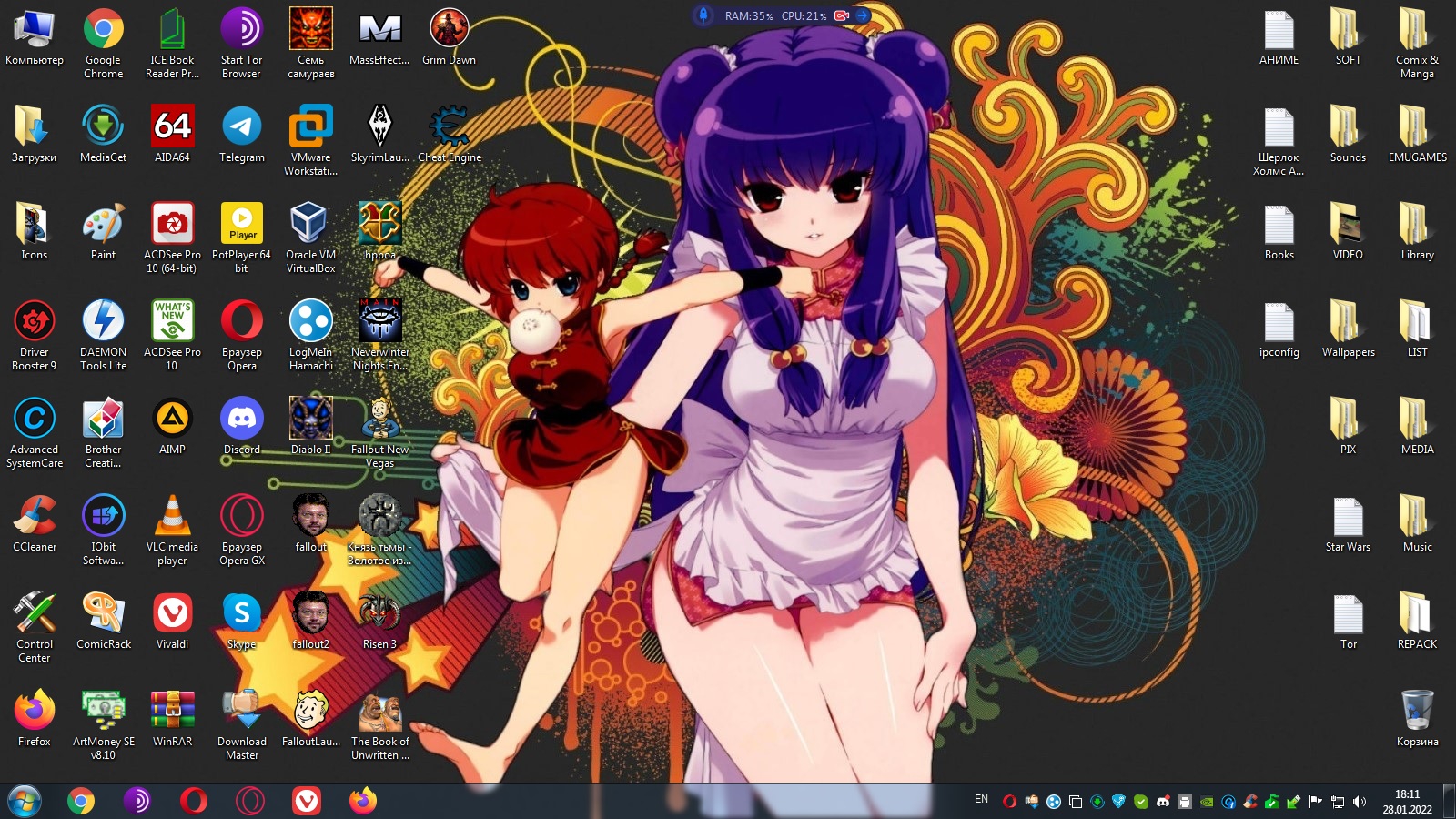Select the MediaGet icon
Screen dimensions: 1456x819
pos(104,135)
